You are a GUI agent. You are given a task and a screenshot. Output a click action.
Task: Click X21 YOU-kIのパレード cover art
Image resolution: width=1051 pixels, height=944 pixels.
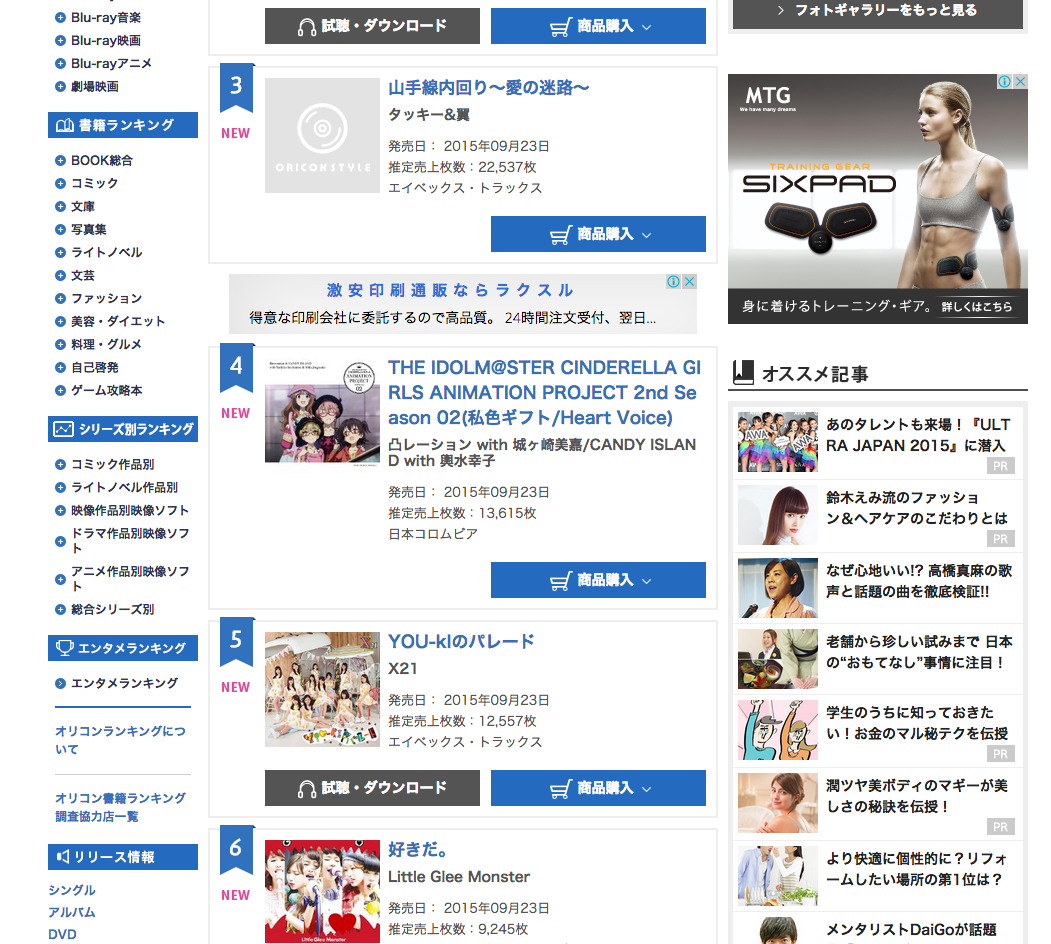322,689
